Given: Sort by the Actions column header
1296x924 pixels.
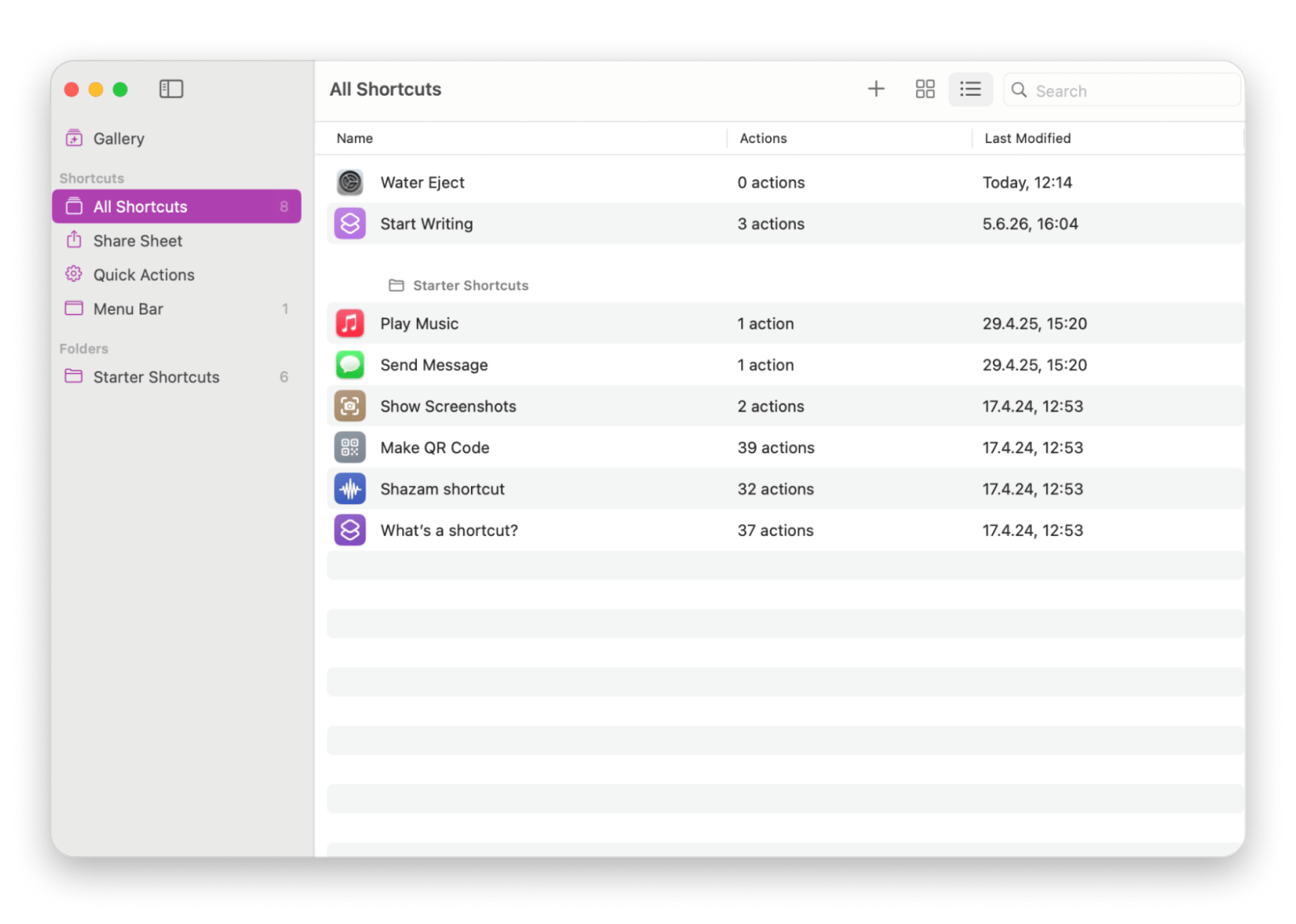Looking at the screenshot, I should click(x=763, y=139).
